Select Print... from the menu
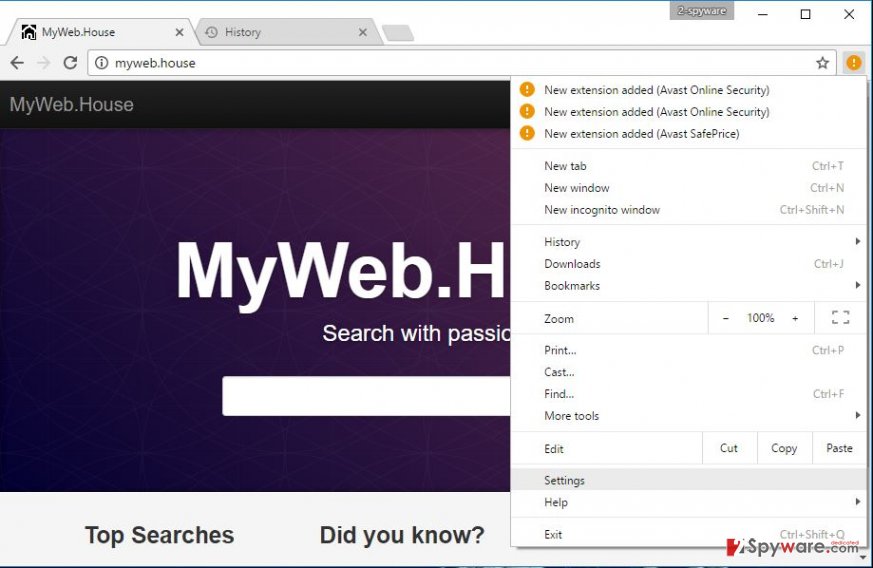This screenshot has width=873, height=568. 688,350
